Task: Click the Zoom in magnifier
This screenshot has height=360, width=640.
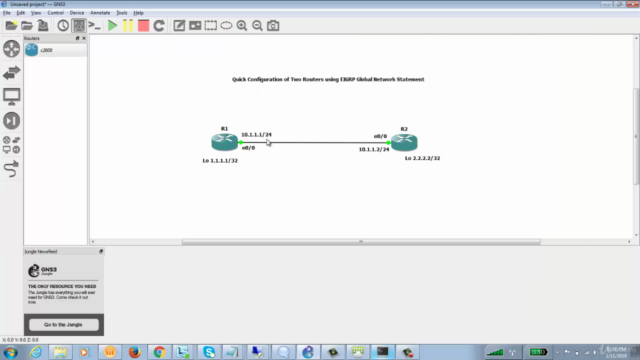Action: click(x=242, y=26)
